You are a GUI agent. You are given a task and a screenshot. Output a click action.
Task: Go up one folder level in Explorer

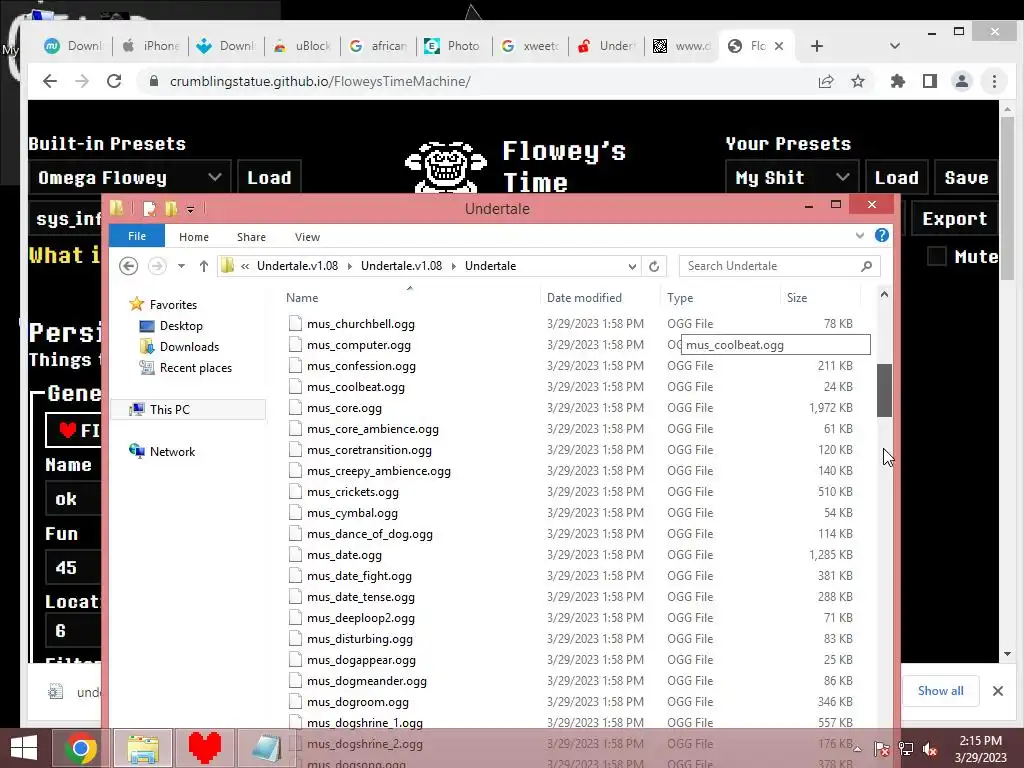point(204,266)
